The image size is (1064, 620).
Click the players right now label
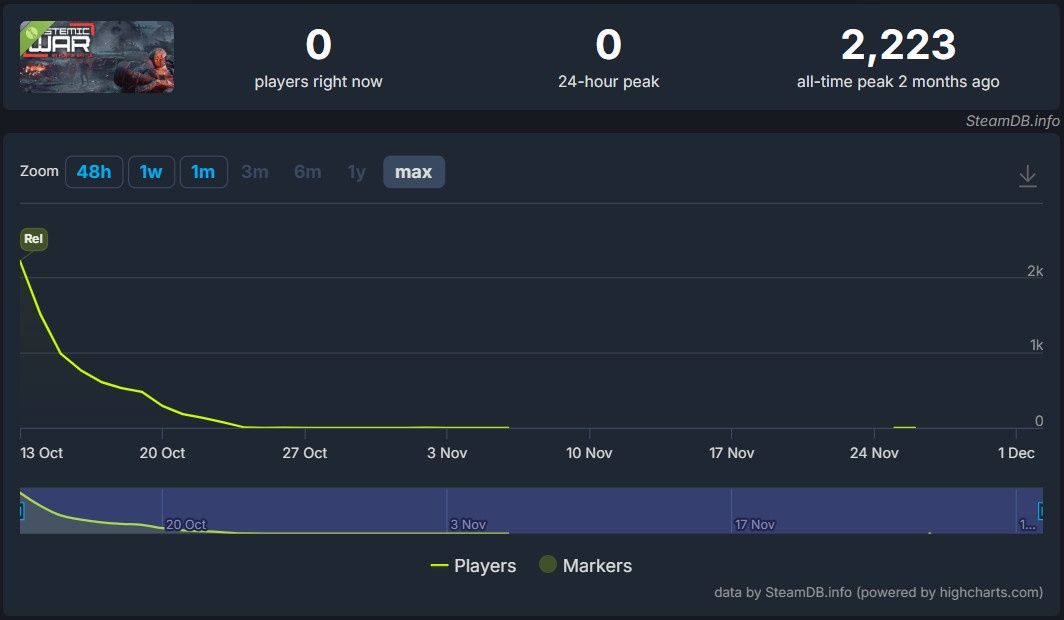tap(318, 81)
